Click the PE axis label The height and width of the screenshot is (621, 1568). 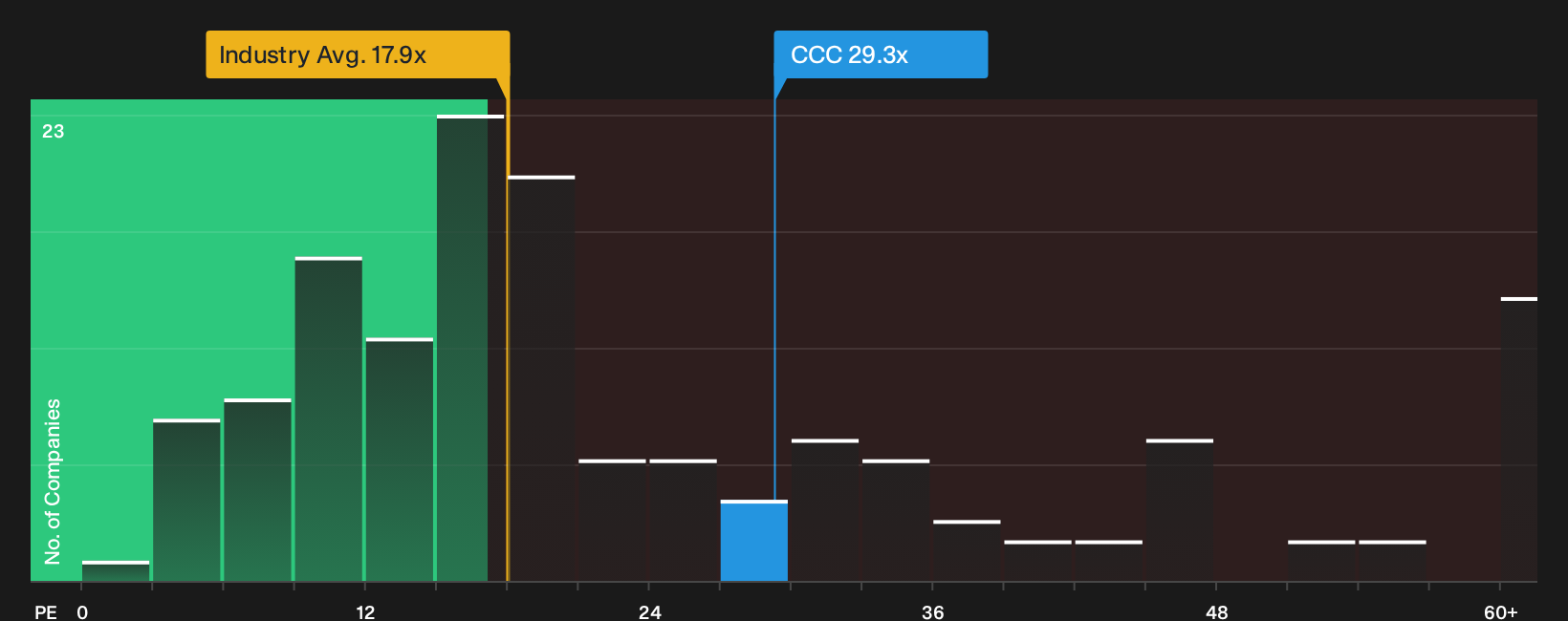click(x=46, y=611)
